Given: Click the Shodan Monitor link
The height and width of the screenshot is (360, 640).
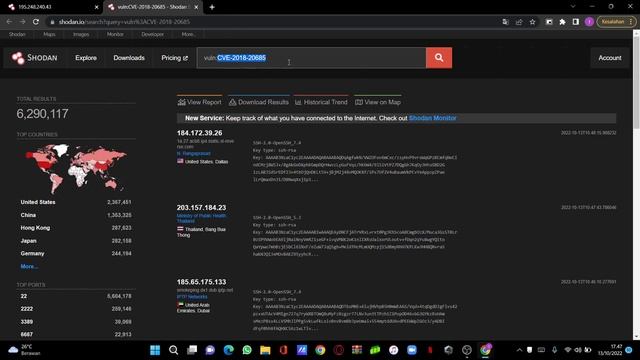Looking at the screenshot, I should (433, 118).
